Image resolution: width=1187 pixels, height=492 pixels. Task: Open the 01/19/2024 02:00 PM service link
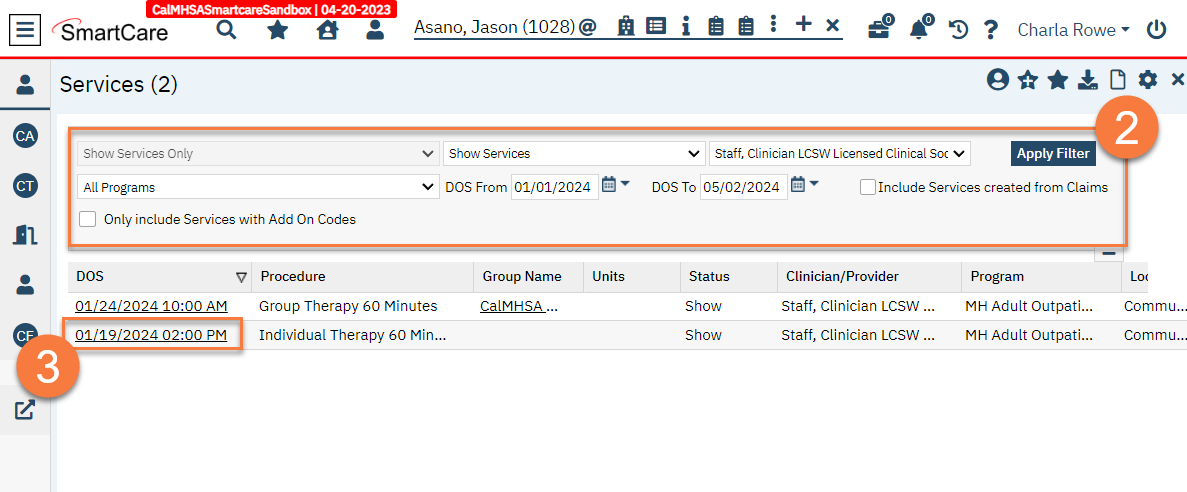(x=151, y=335)
